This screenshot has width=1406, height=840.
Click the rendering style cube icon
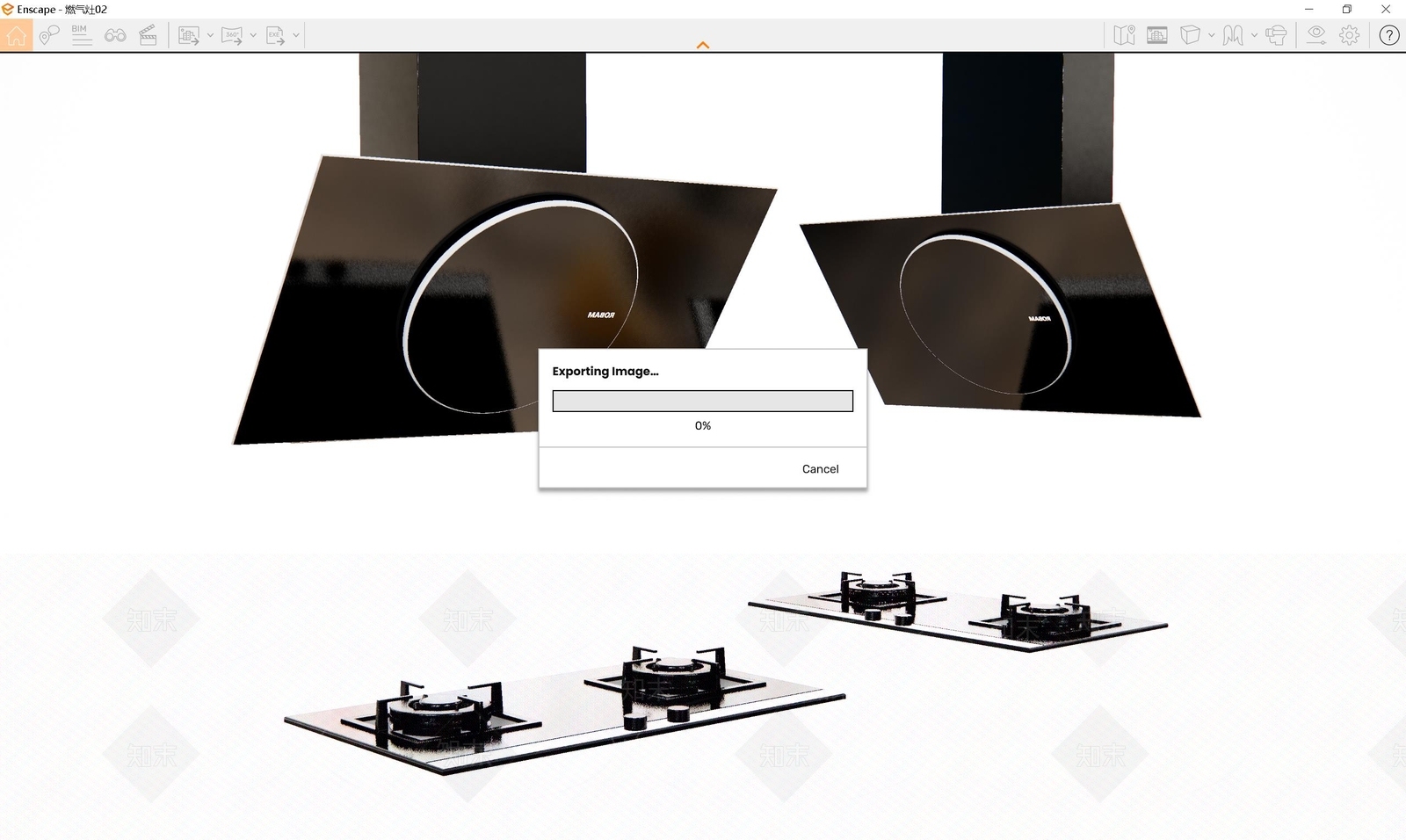(x=1190, y=35)
